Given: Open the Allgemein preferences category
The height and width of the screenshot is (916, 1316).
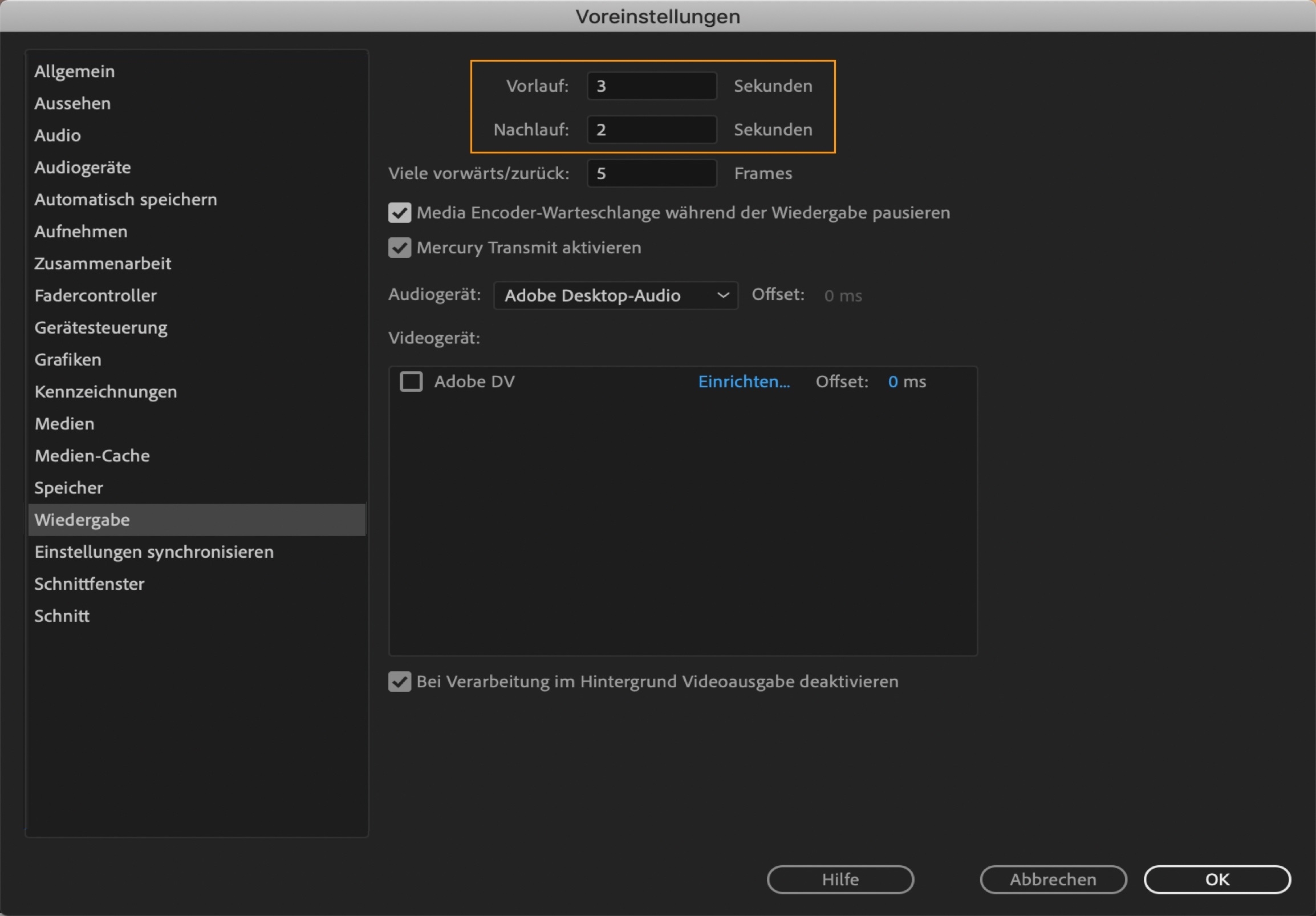Looking at the screenshot, I should (x=74, y=71).
